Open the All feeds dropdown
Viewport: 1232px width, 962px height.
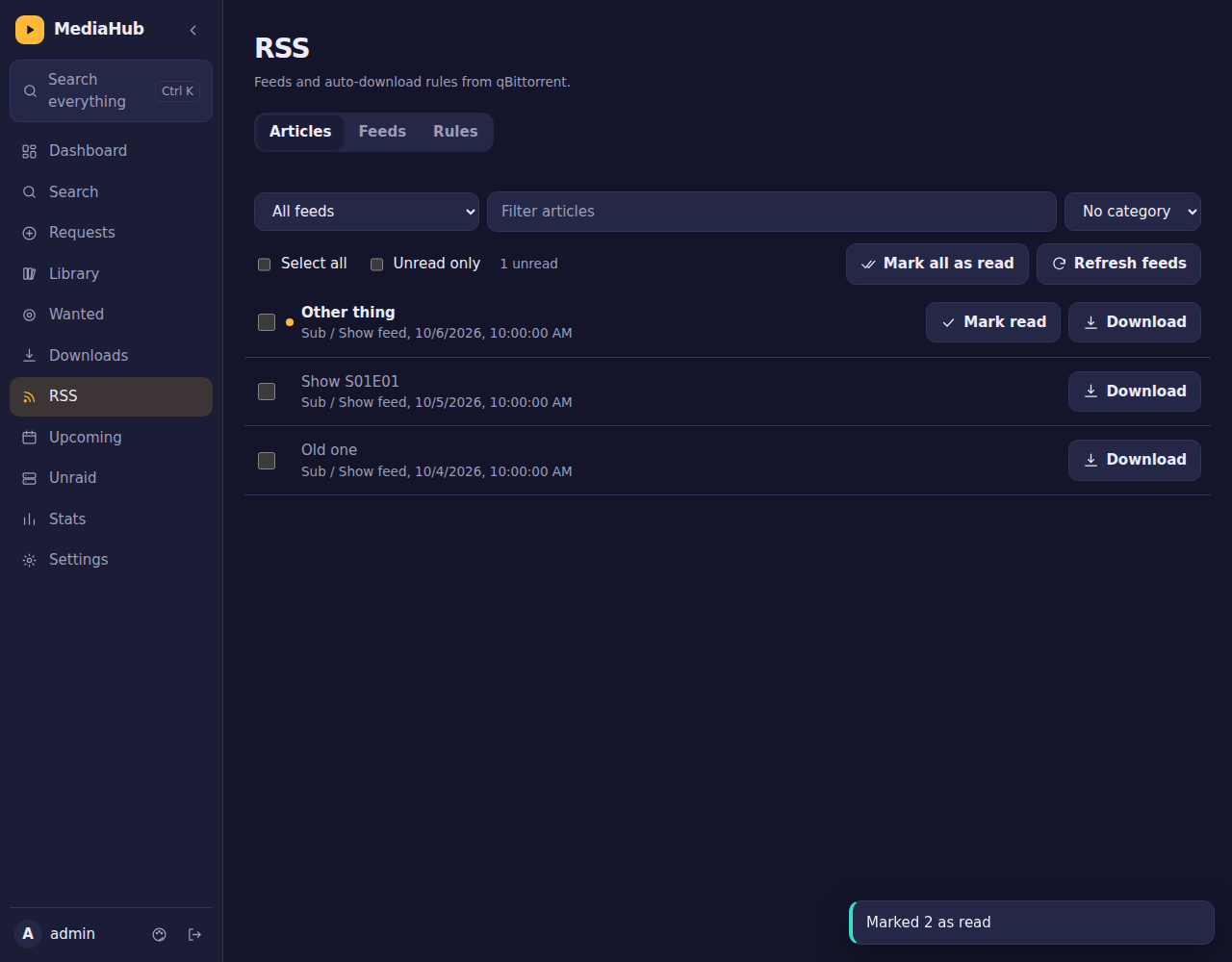click(367, 212)
